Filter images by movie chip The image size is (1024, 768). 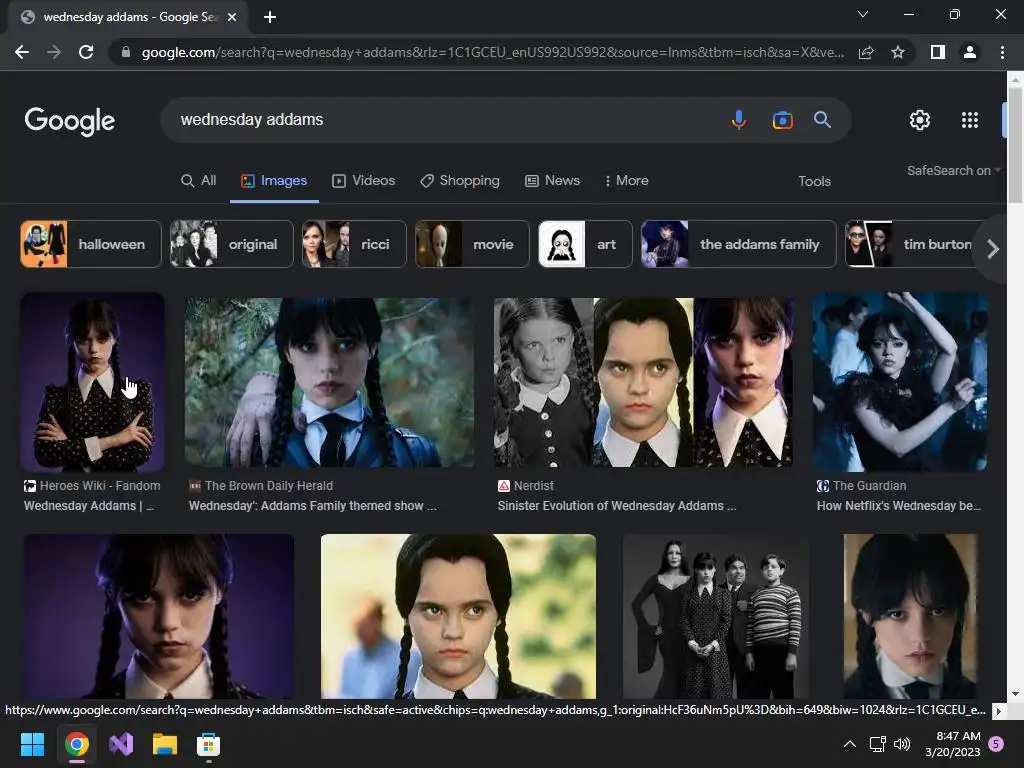[472, 244]
